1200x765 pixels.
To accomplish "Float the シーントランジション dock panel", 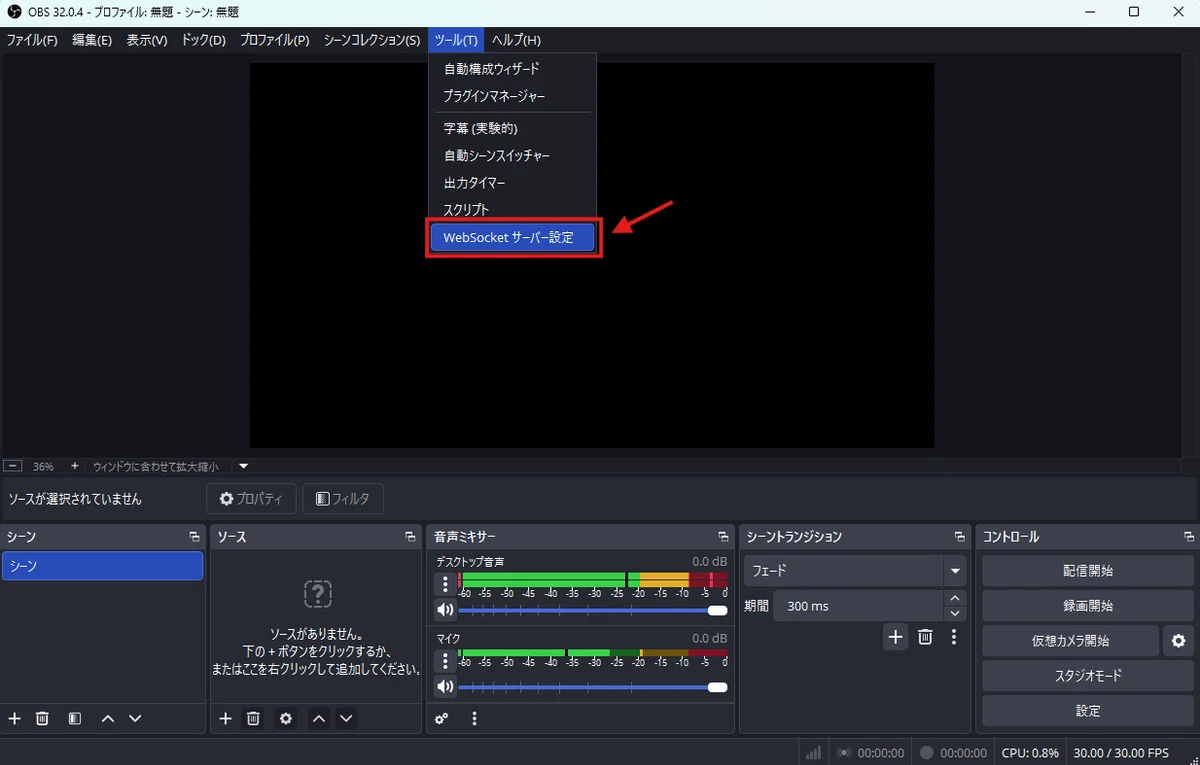I will tap(960, 537).
